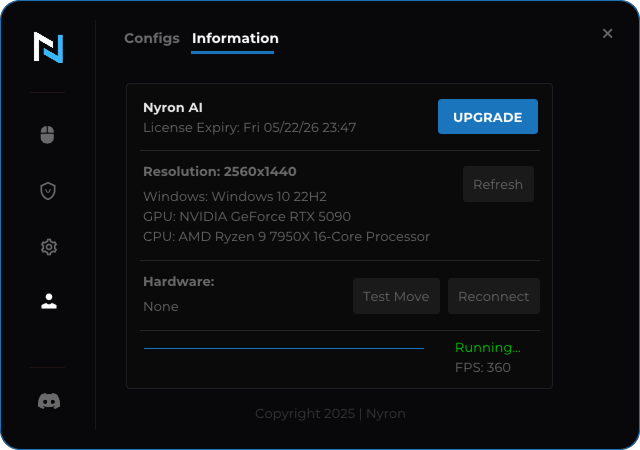
Task: Click the Test Move button
Action: pyautogui.click(x=396, y=296)
